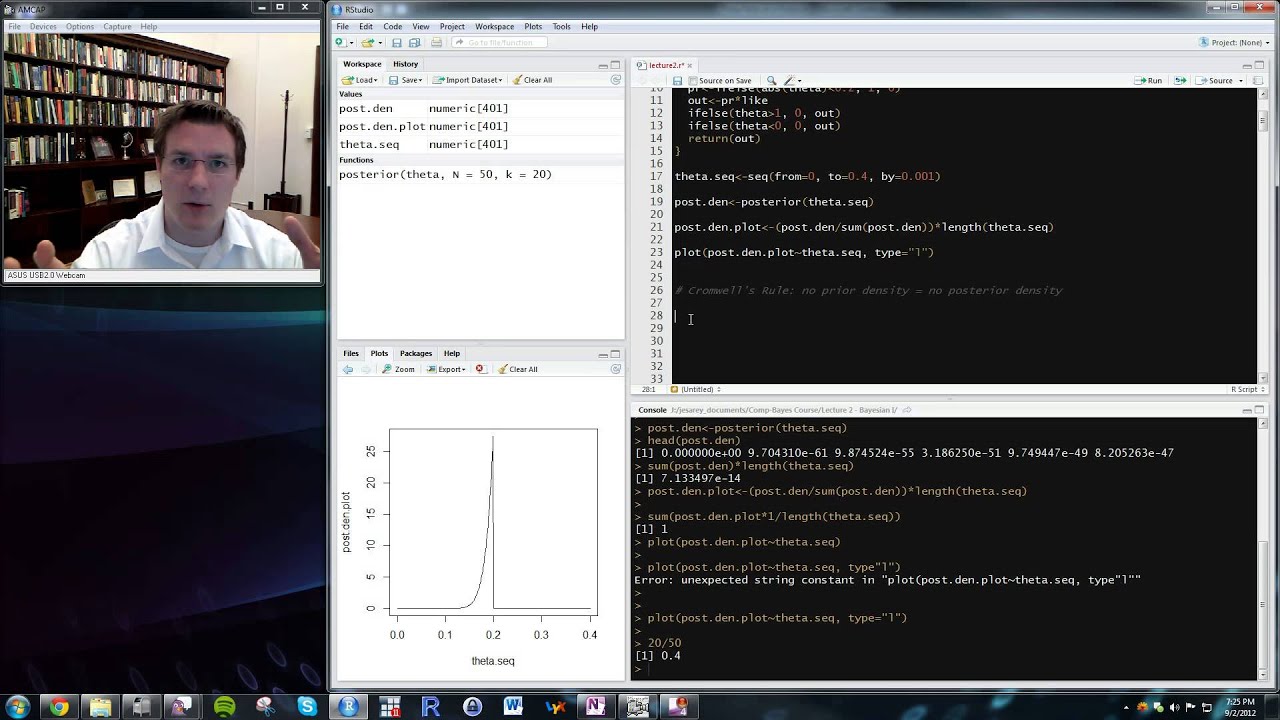Switch to the Files tab
1280x720 pixels.
tap(351, 353)
